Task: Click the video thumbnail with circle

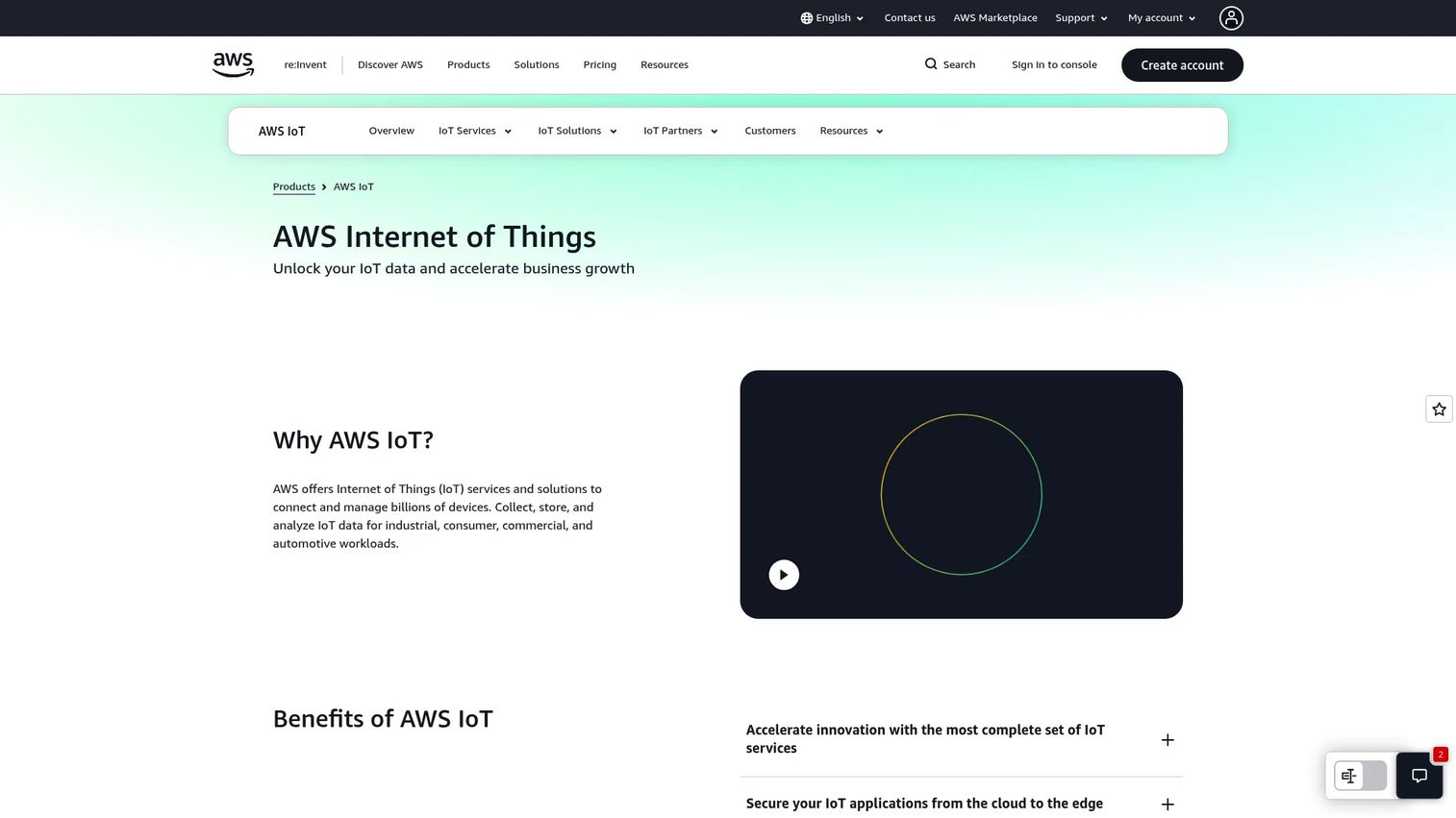Action: 961,494
